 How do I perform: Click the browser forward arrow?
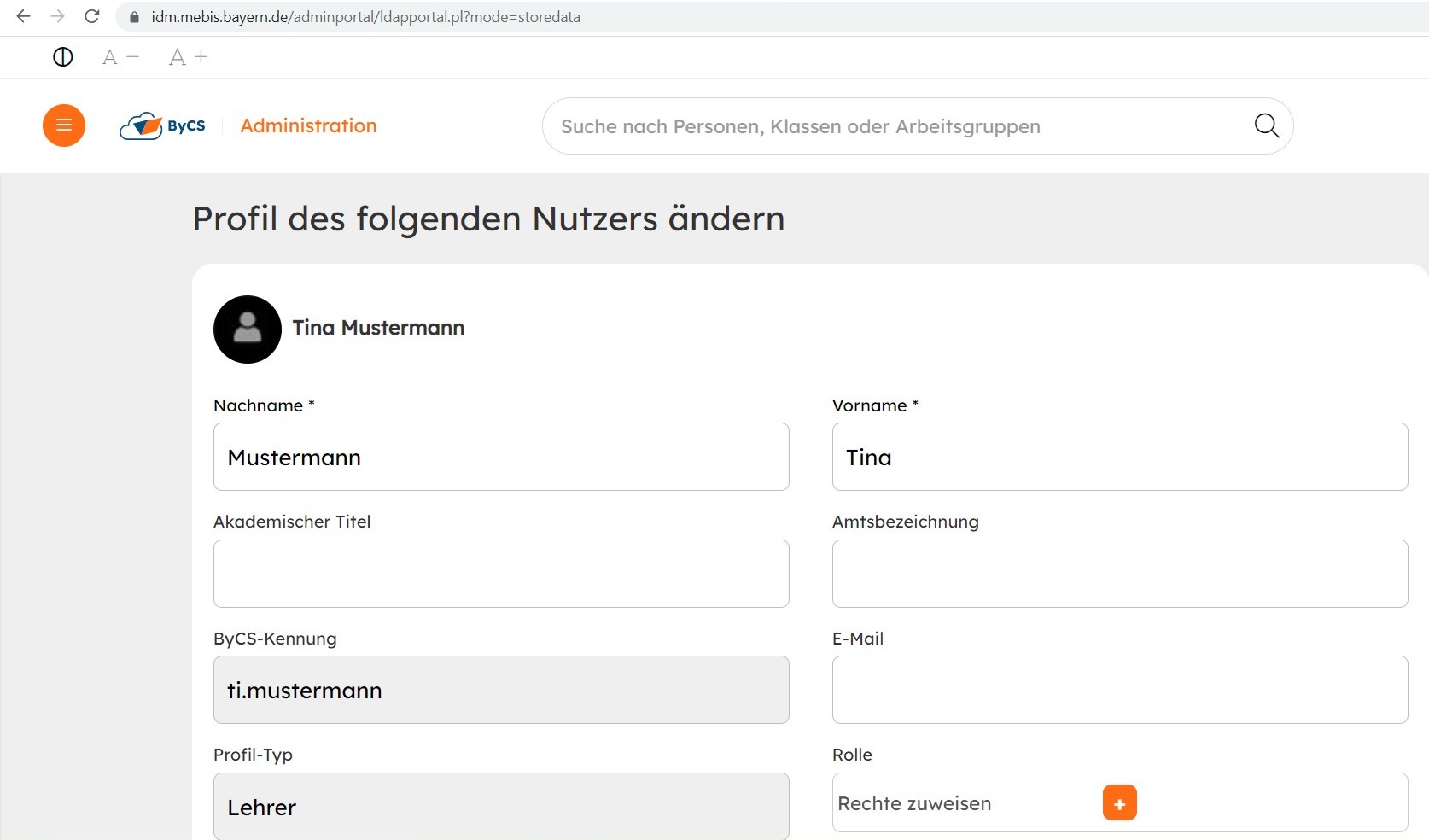(x=57, y=16)
